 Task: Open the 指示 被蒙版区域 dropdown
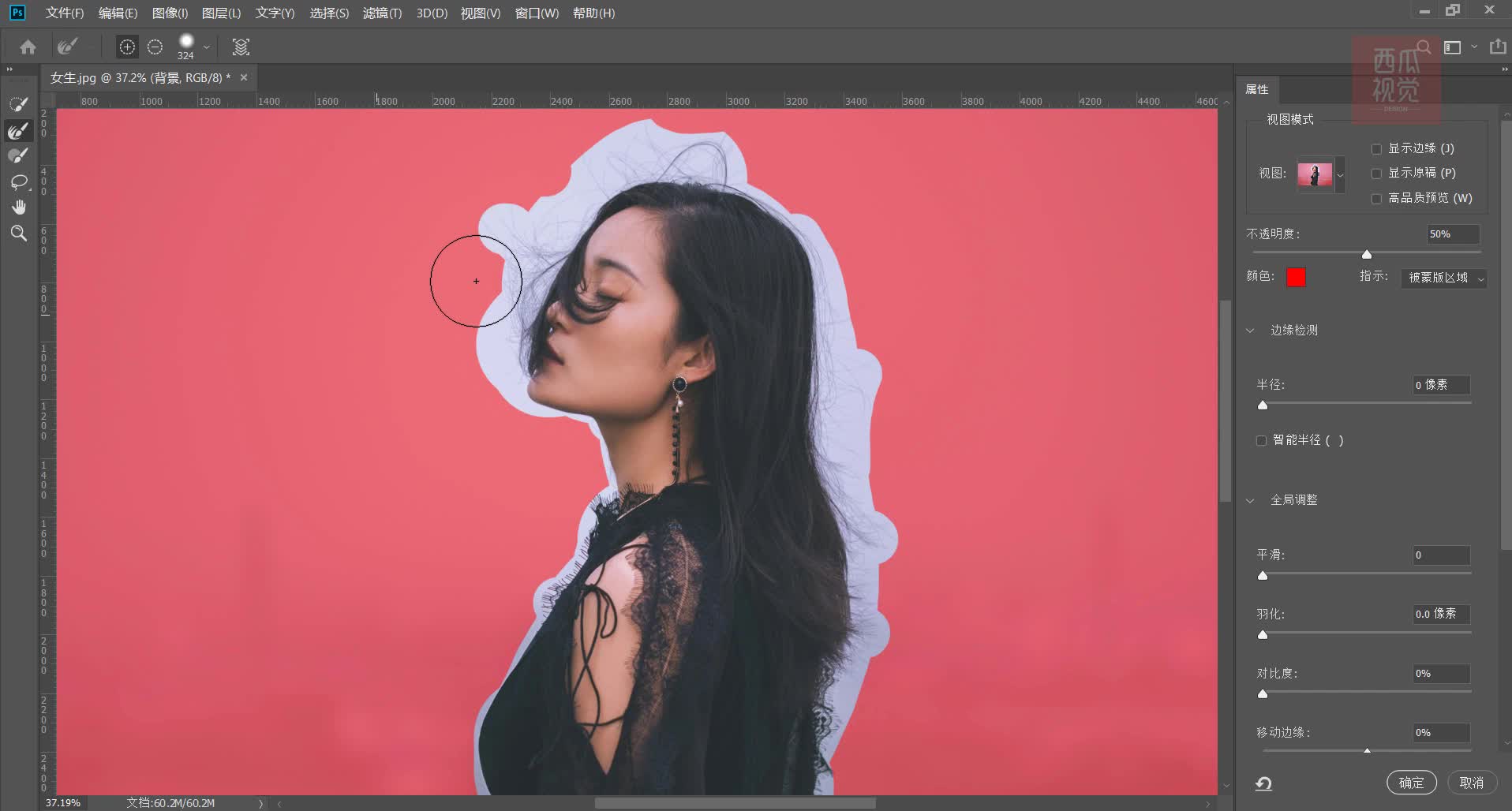pos(1443,278)
